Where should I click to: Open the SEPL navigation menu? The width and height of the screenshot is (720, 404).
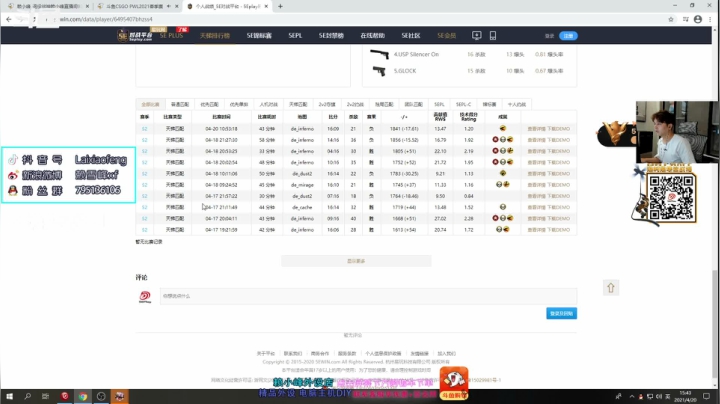295,35
